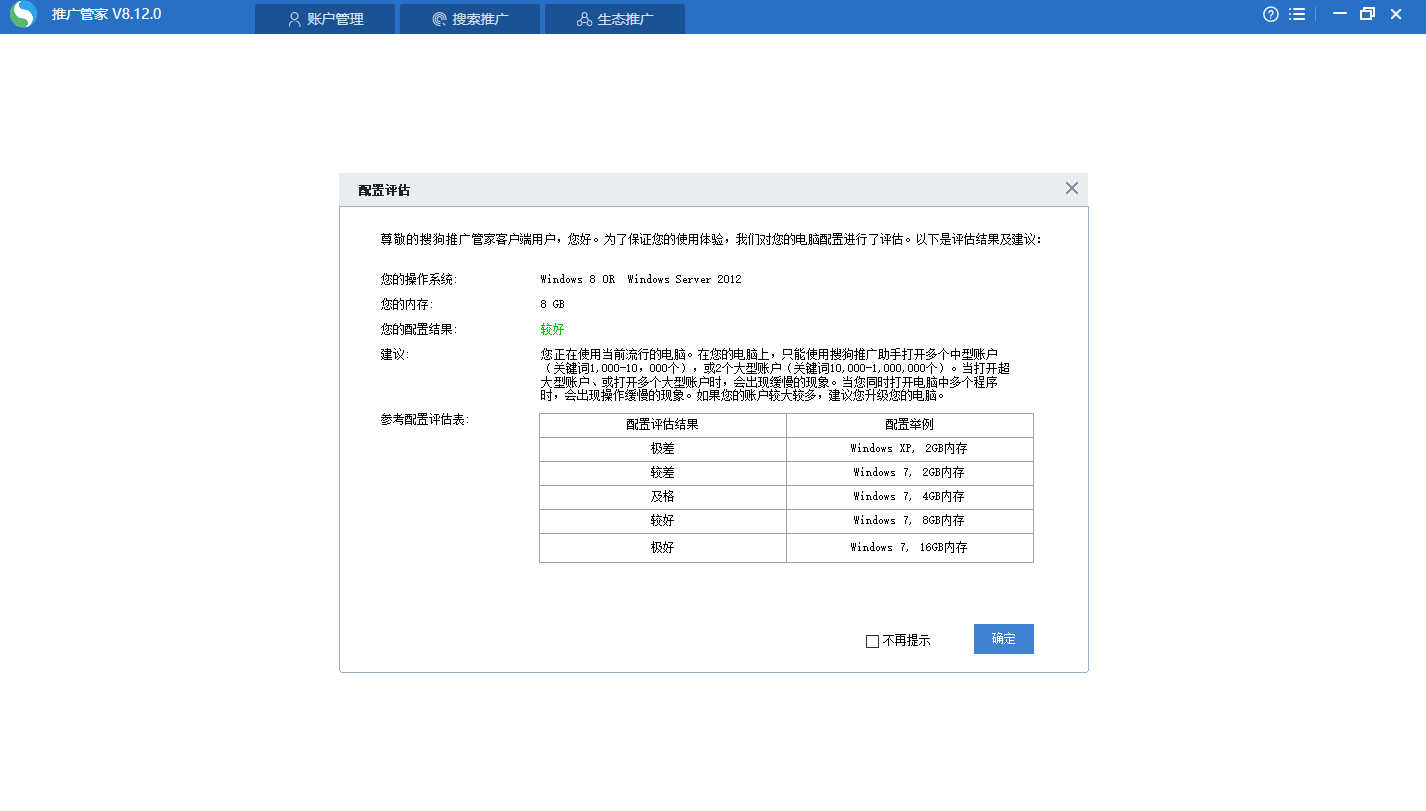The width and height of the screenshot is (1426, 811).
Task: Click the list menu icon beside help
Action: [x=1296, y=14]
